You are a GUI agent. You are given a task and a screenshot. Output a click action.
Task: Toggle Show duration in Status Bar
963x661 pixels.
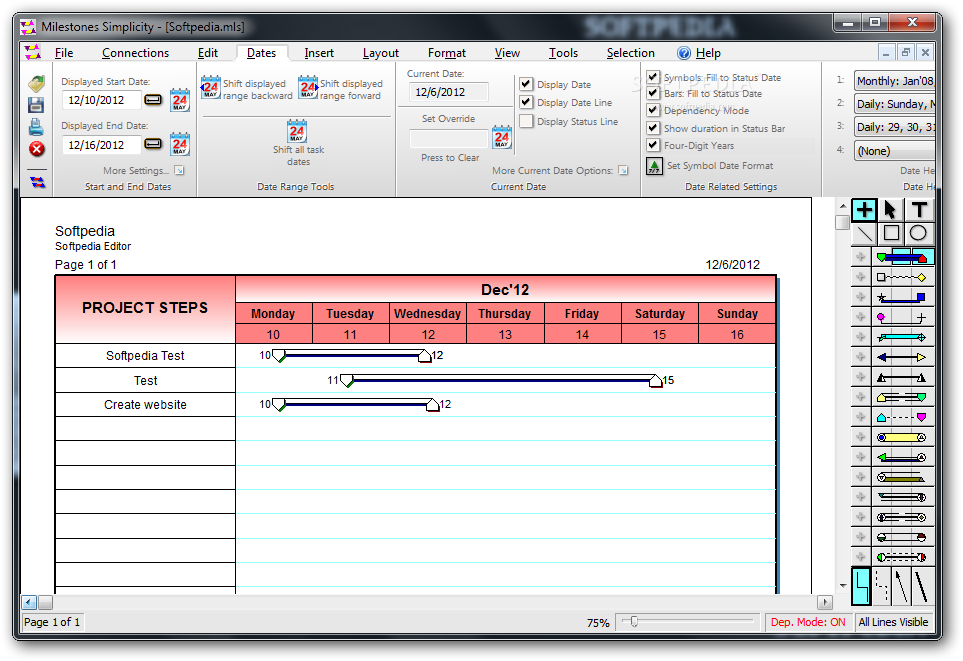click(653, 128)
